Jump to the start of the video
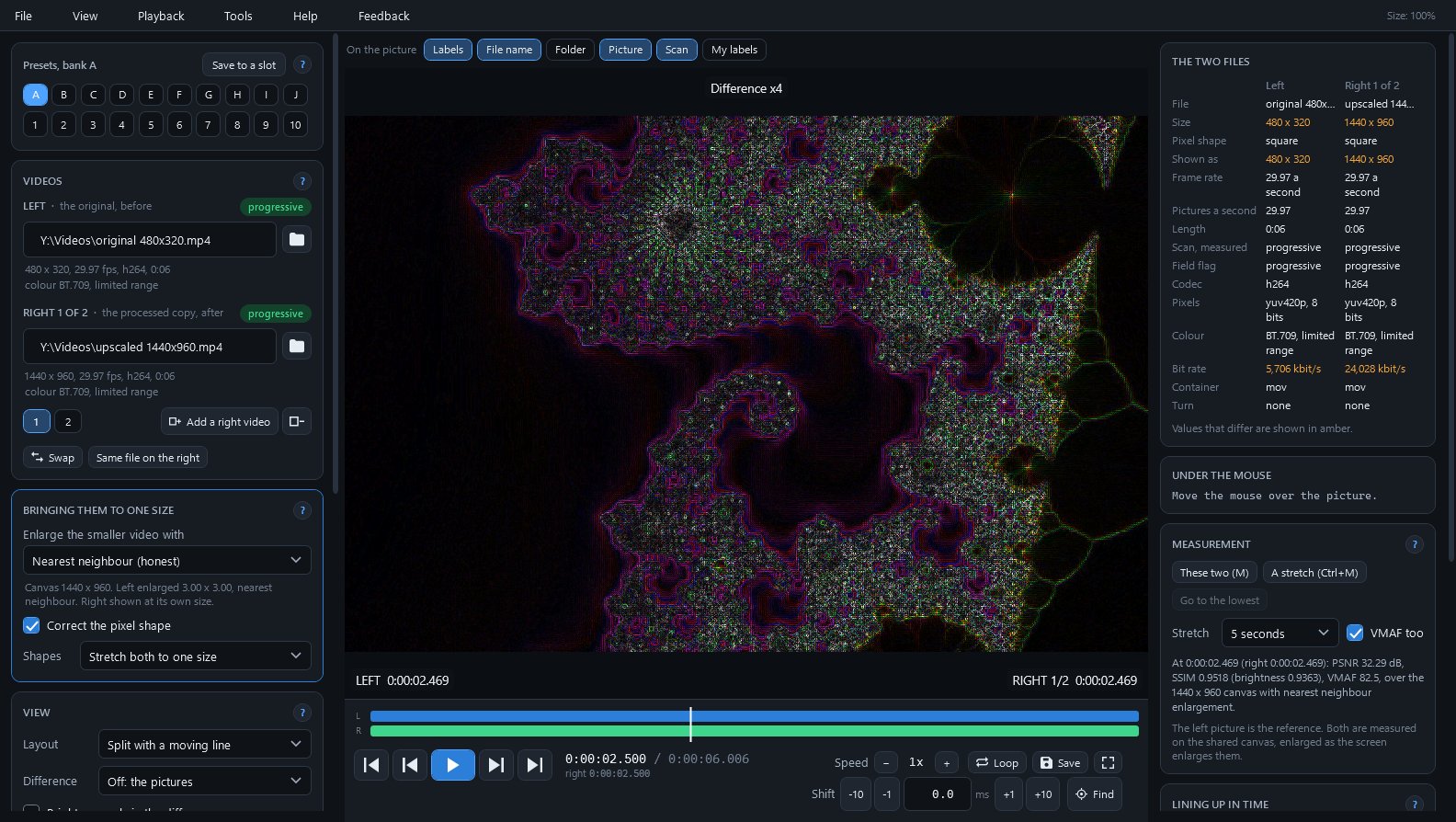 (x=371, y=765)
